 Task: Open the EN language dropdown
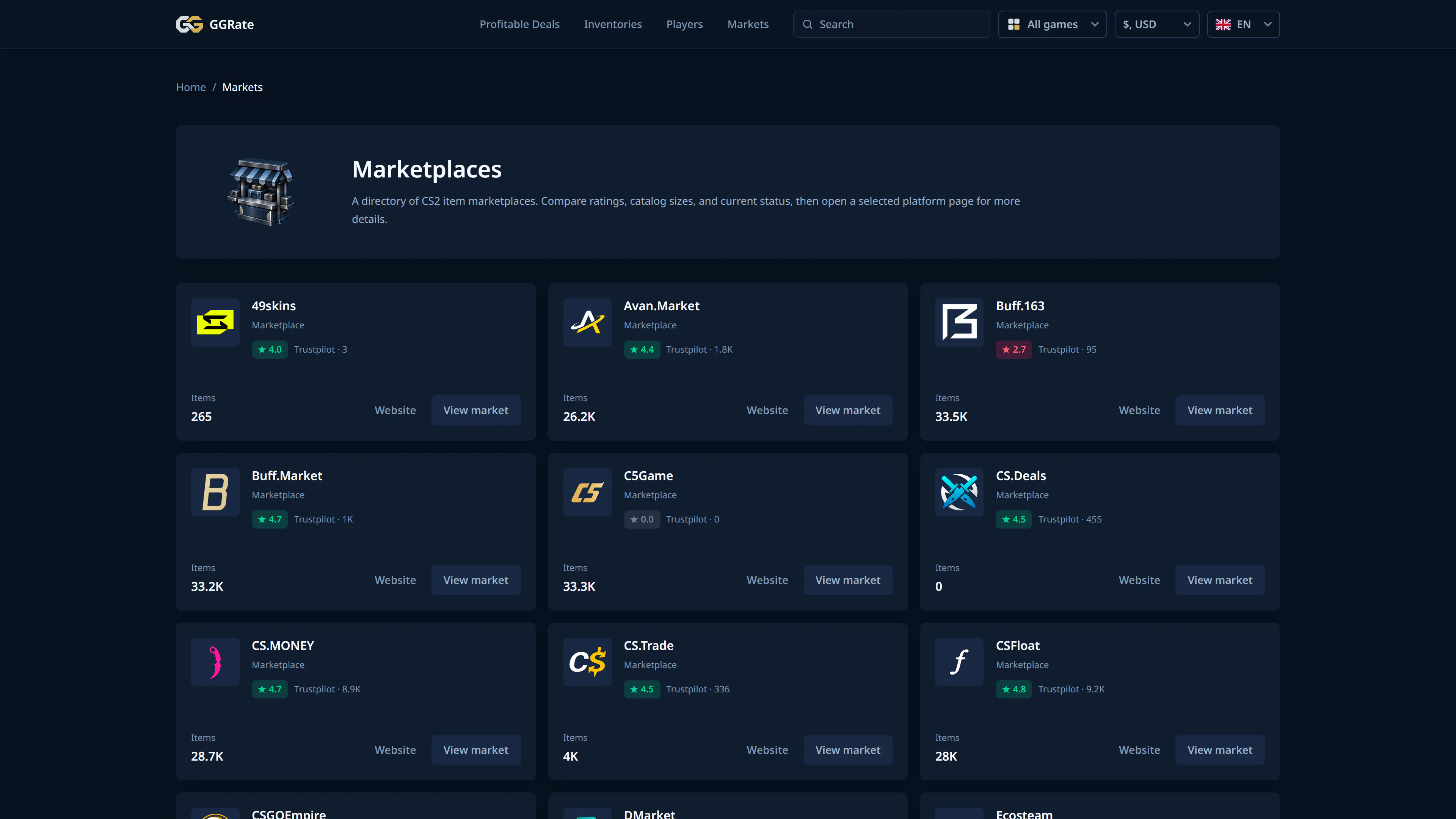point(1243,24)
